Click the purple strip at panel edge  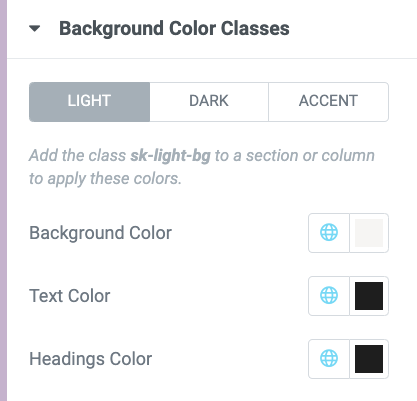coord(3,200)
